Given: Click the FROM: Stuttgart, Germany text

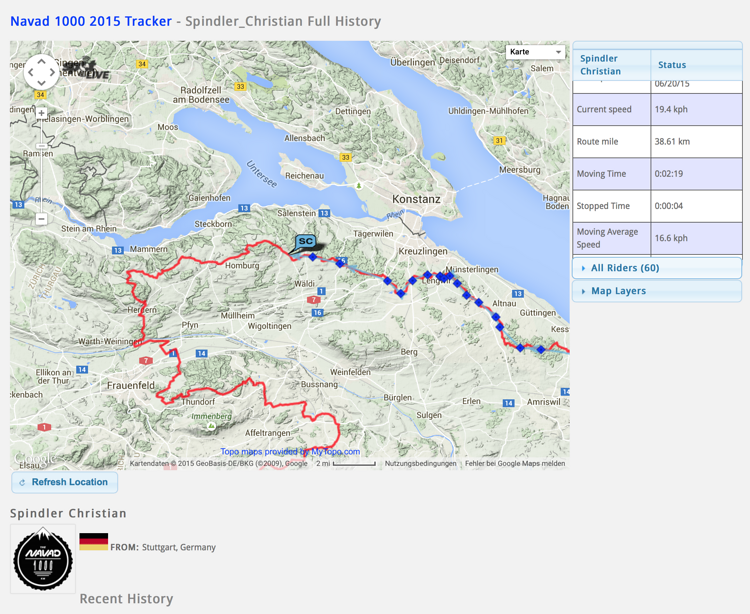Looking at the screenshot, I should pyautogui.click(x=163, y=547).
